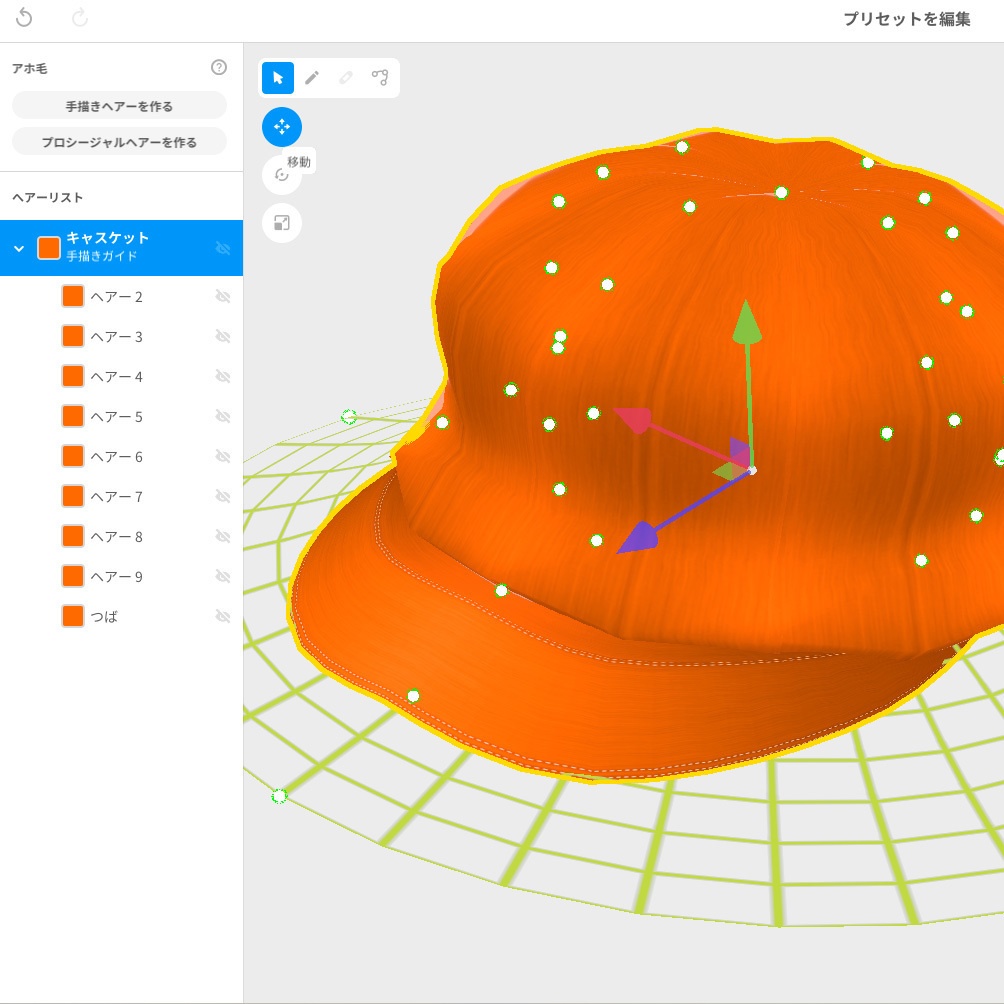Screen dimensions: 1004x1004
Task: Select ヘアー 9 in hair list
Action: [x=122, y=576]
